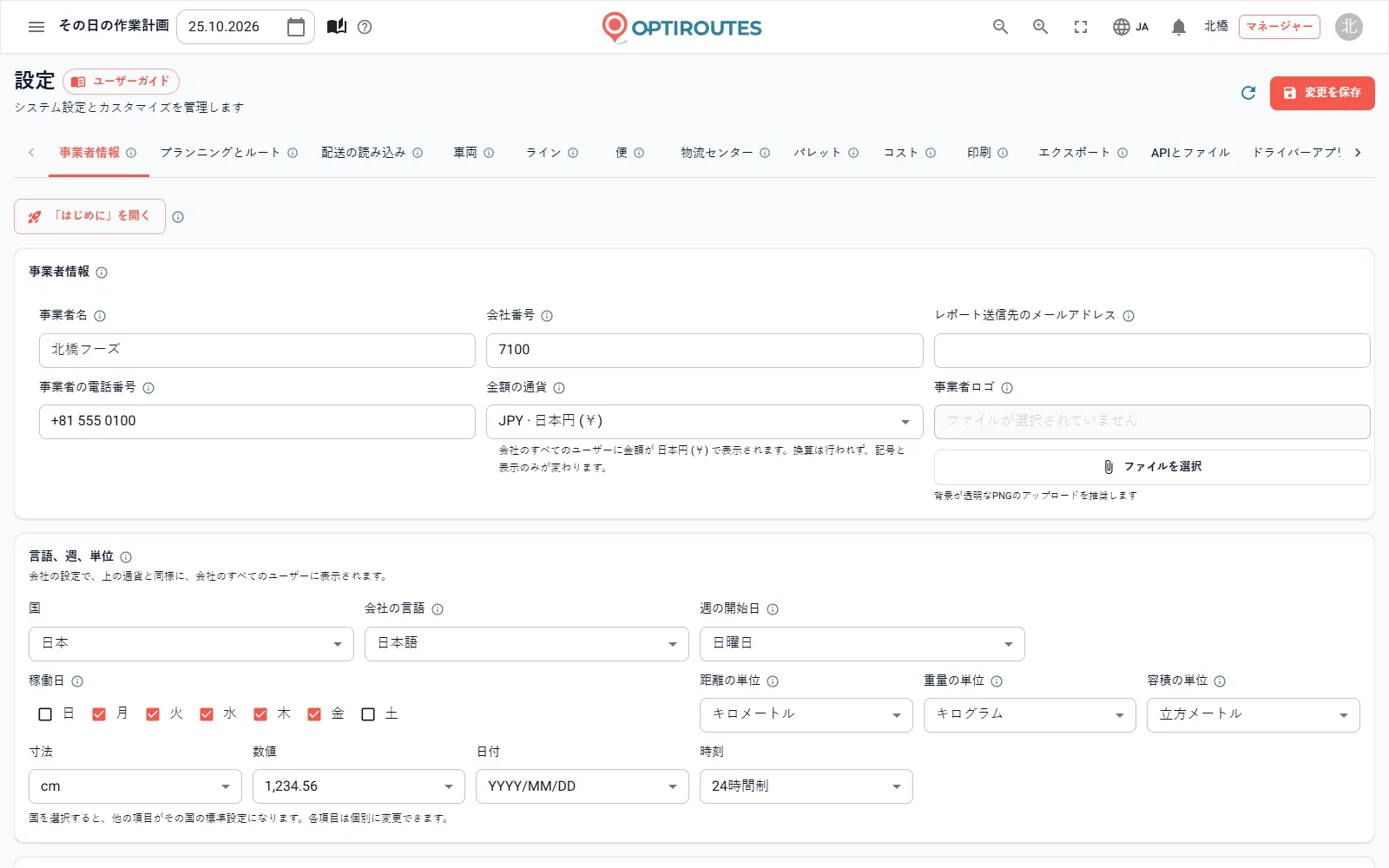Open the help question mark icon

365,27
